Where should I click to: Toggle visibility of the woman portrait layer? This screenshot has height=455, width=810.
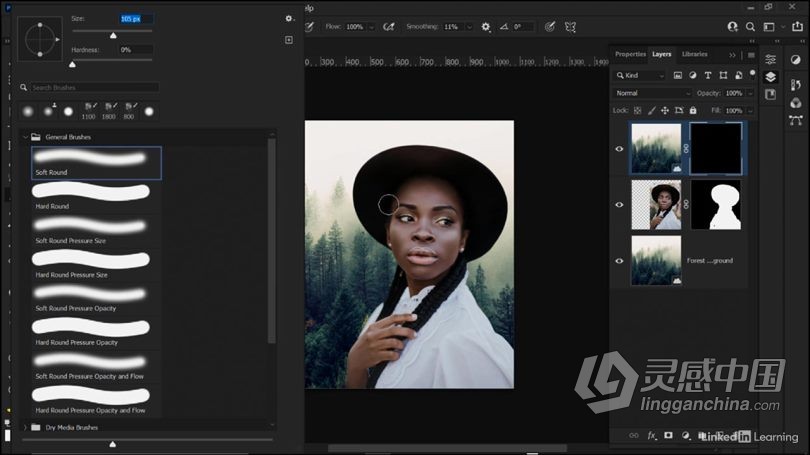(619, 204)
